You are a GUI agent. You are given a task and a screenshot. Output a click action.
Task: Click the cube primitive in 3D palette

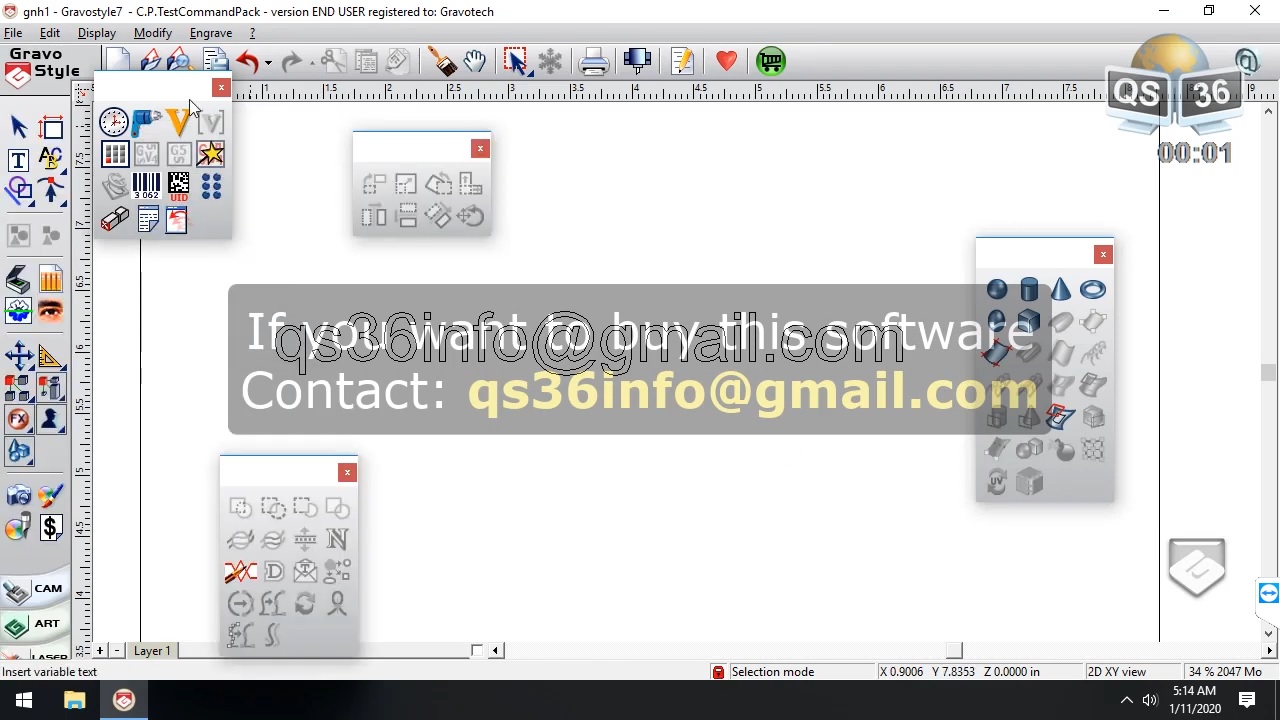[1029, 321]
